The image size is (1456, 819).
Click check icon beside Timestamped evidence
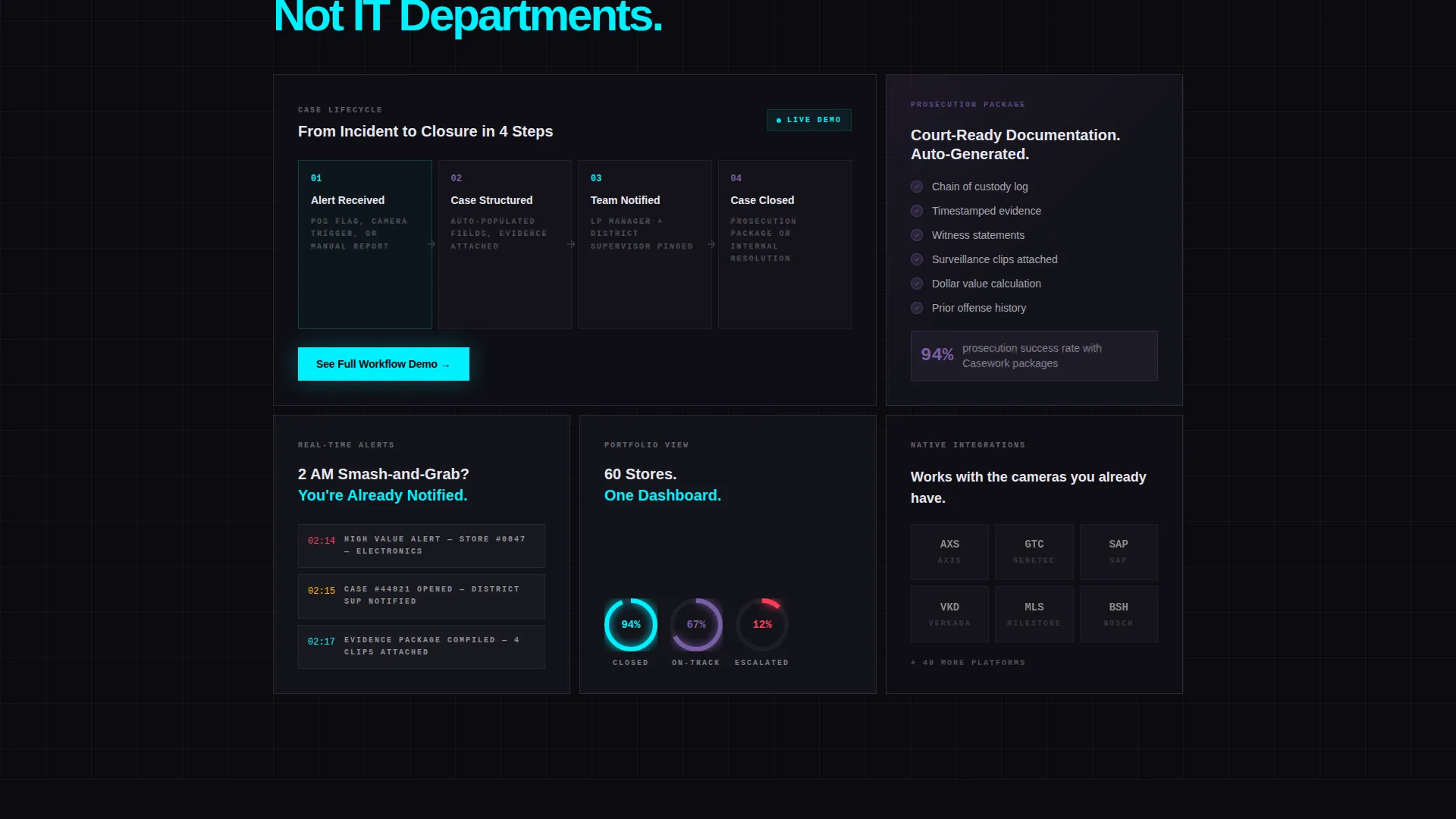coord(917,211)
